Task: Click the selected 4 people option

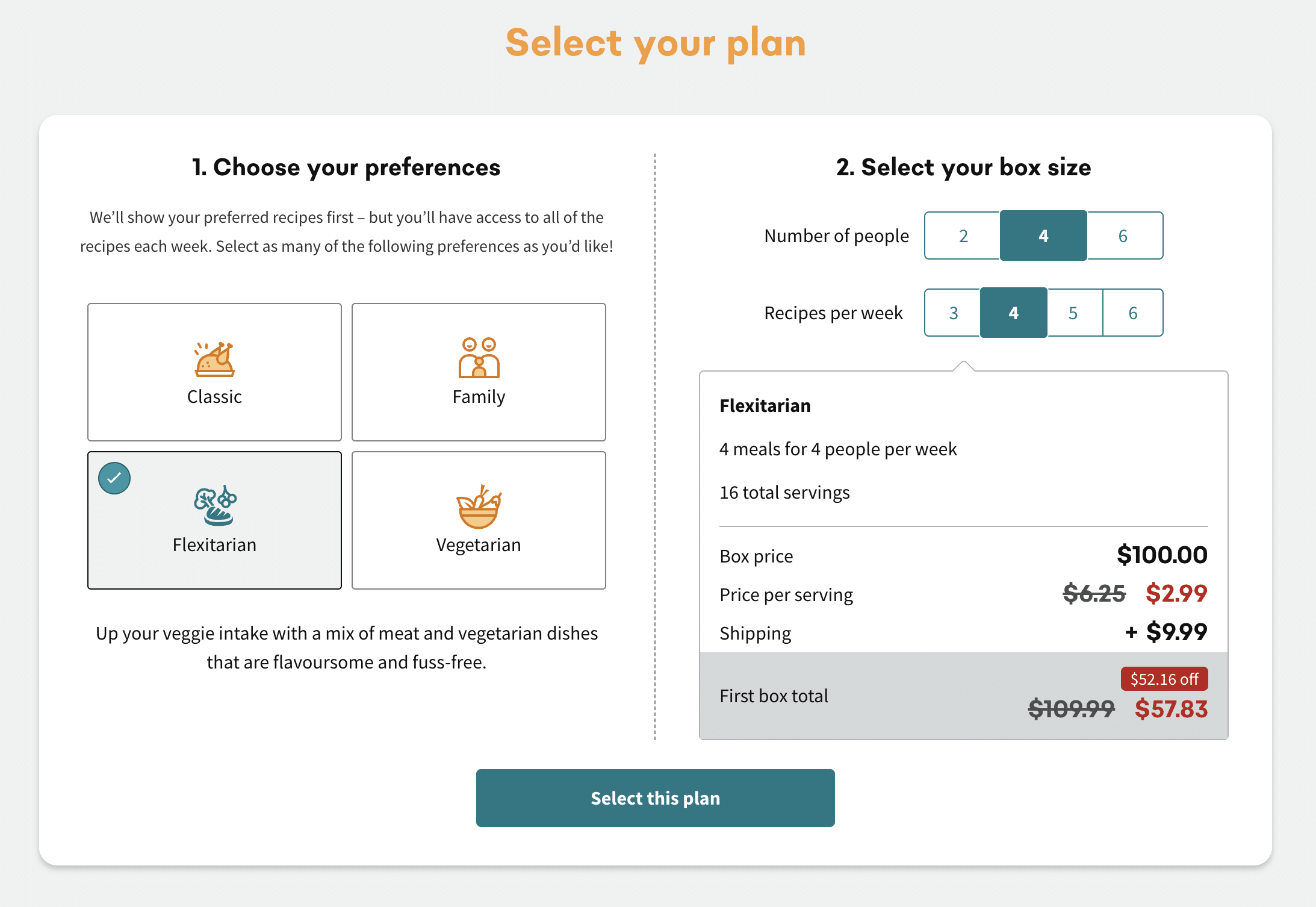Action: tap(1043, 235)
